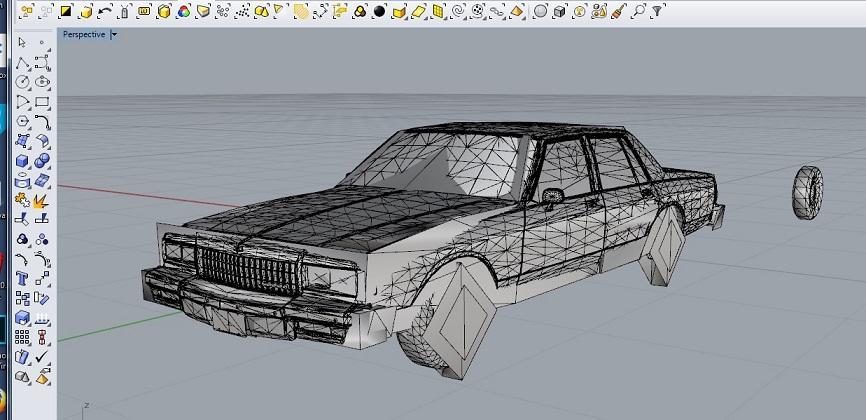Image resolution: width=866 pixels, height=420 pixels.
Task: Select the detached wheel object in viewport
Action: 808,191
